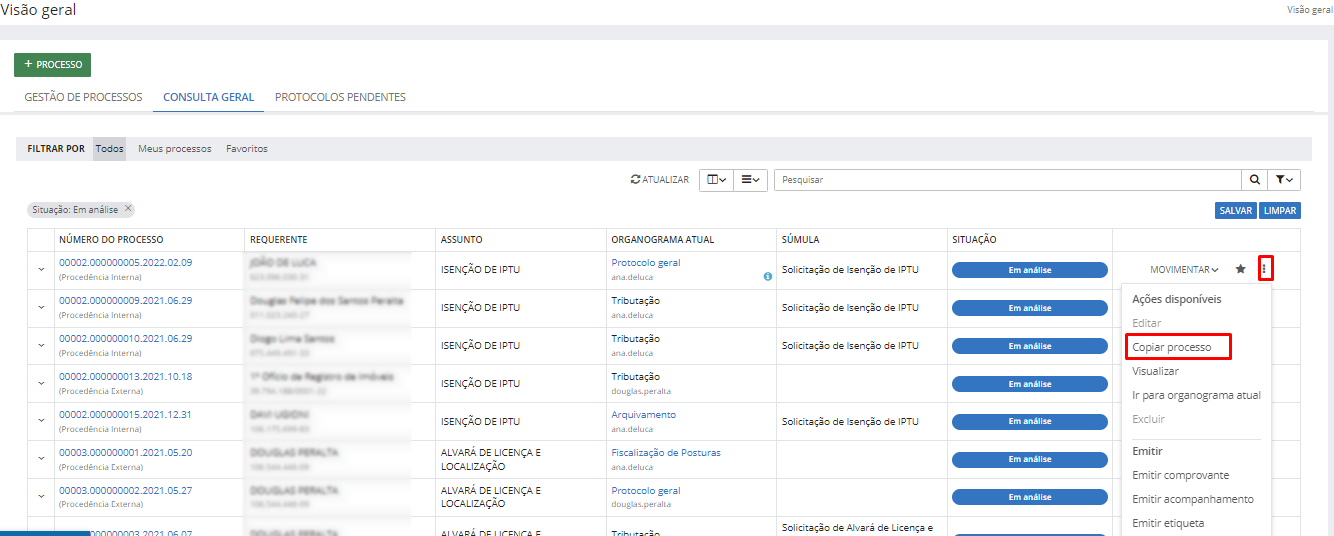1334x536 pixels.
Task: Filter by Favoritos
Action: point(246,149)
